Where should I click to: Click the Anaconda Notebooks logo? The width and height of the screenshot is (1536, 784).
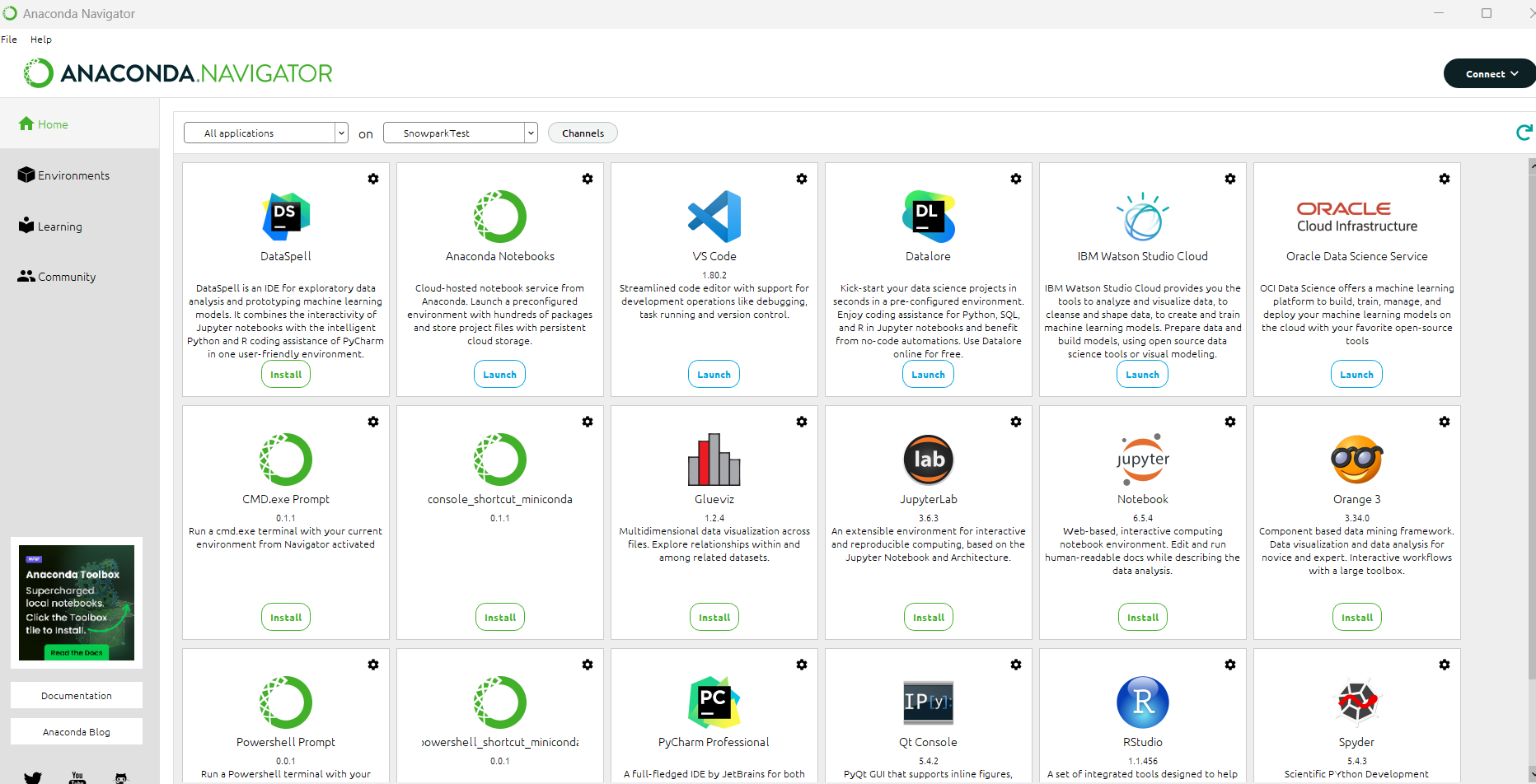[x=500, y=217]
